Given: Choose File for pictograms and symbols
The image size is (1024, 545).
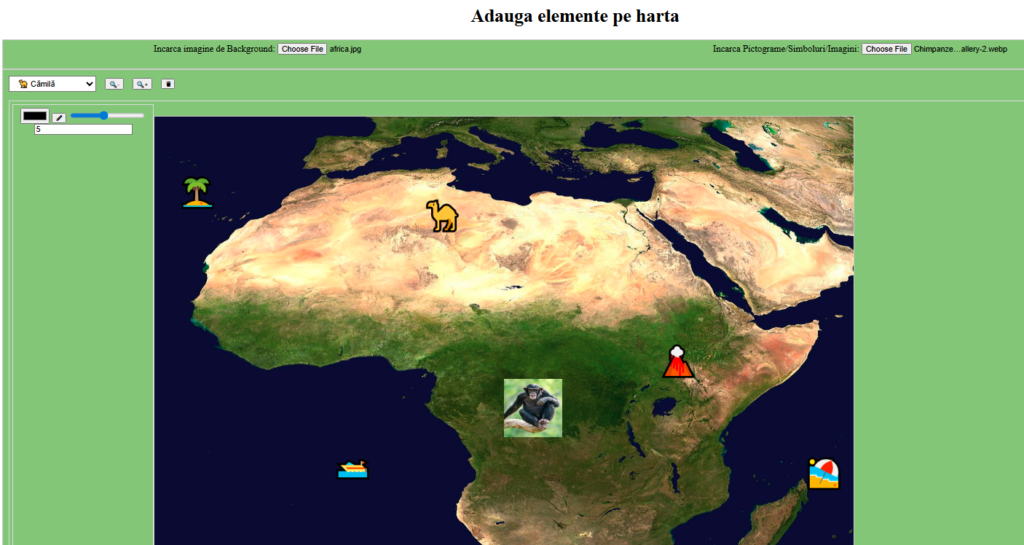Looking at the screenshot, I should click(886, 49).
